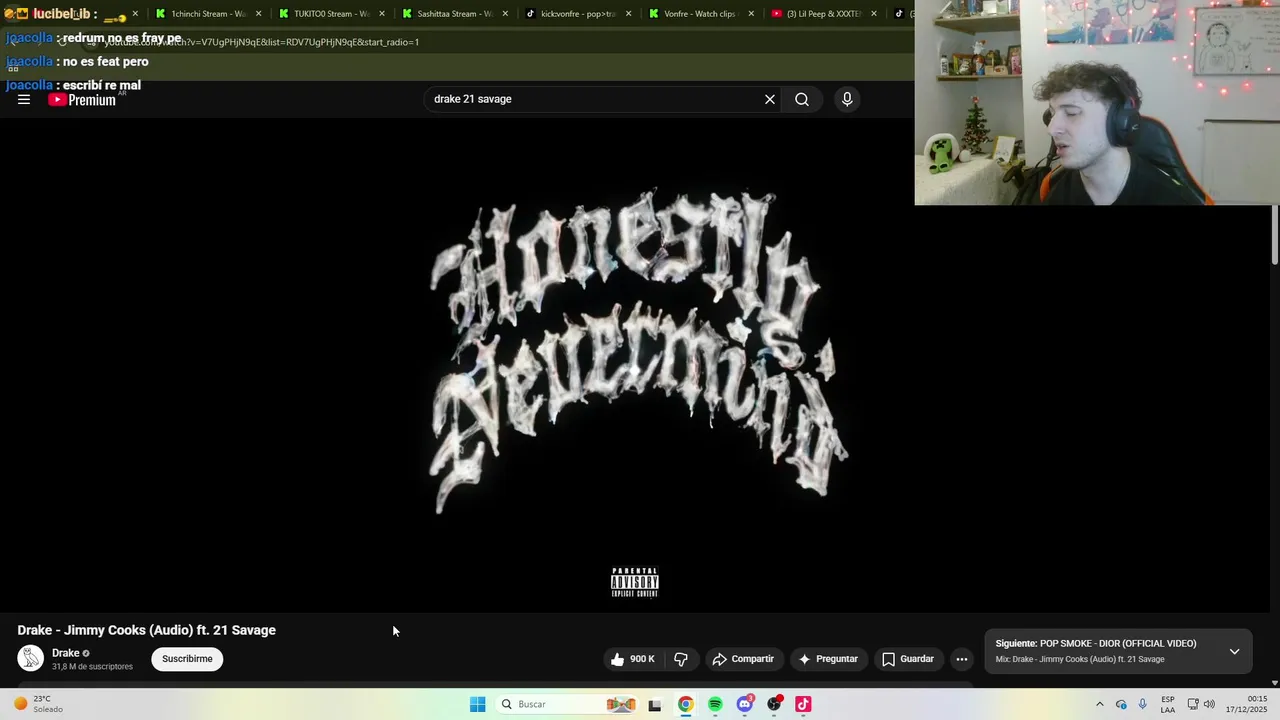Start voice search with microphone icon

click(847, 99)
